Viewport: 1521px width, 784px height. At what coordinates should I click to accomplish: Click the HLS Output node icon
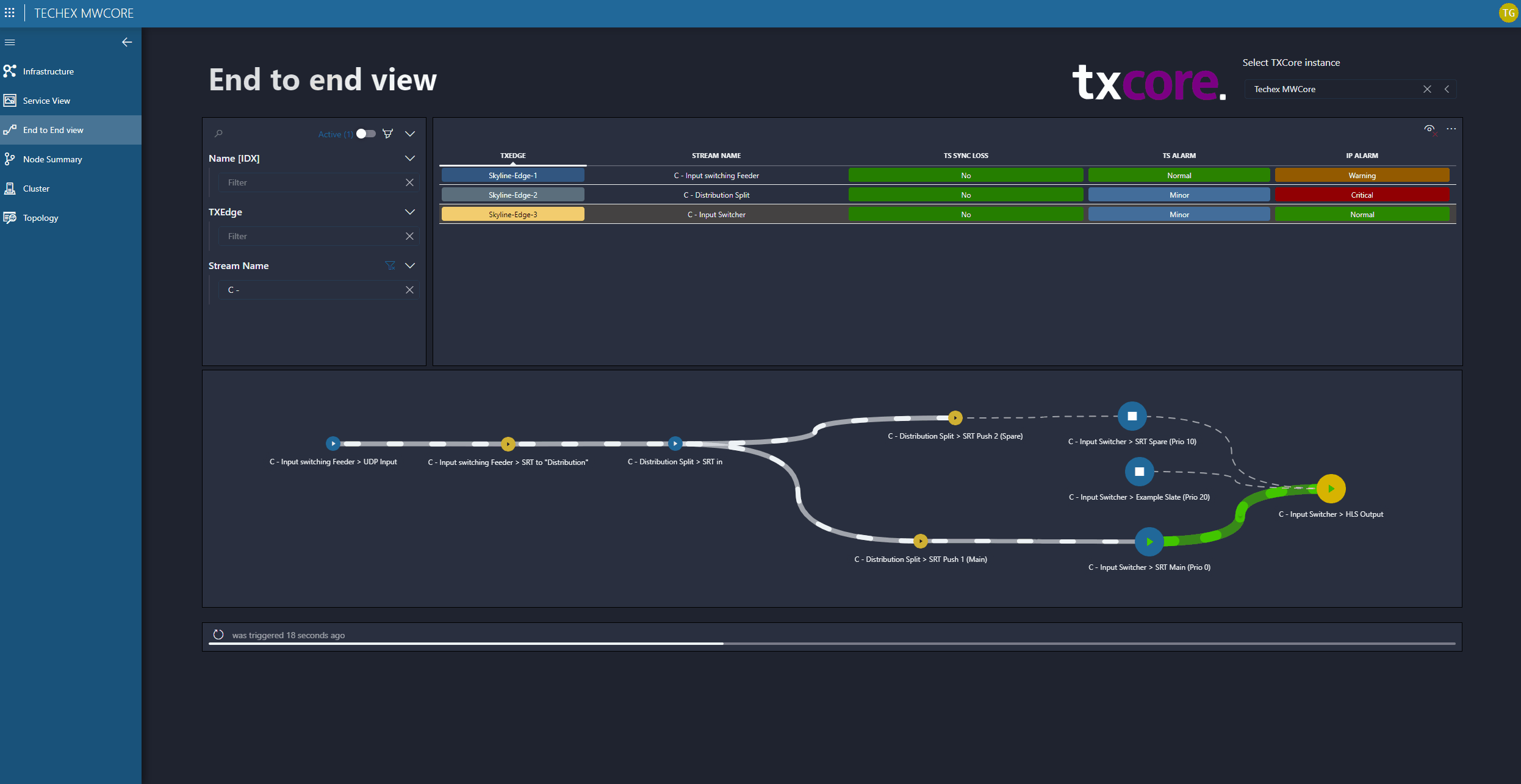click(x=1331, y=489)
